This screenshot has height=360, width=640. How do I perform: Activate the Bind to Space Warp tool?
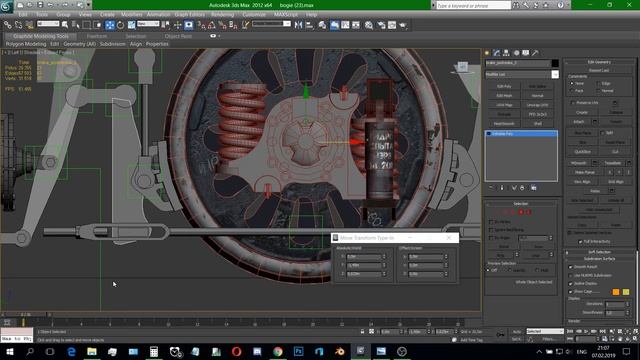(29, 25)
